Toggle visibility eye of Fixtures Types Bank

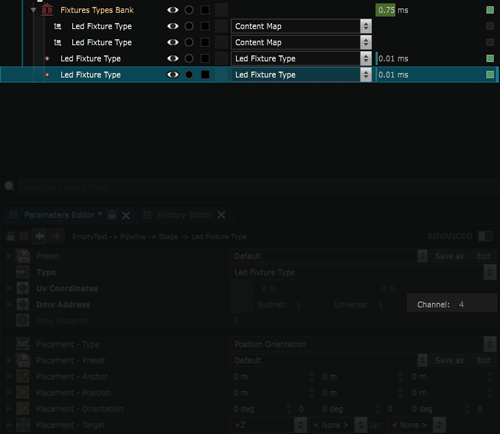pyautogui.click(x=173, y=10)
